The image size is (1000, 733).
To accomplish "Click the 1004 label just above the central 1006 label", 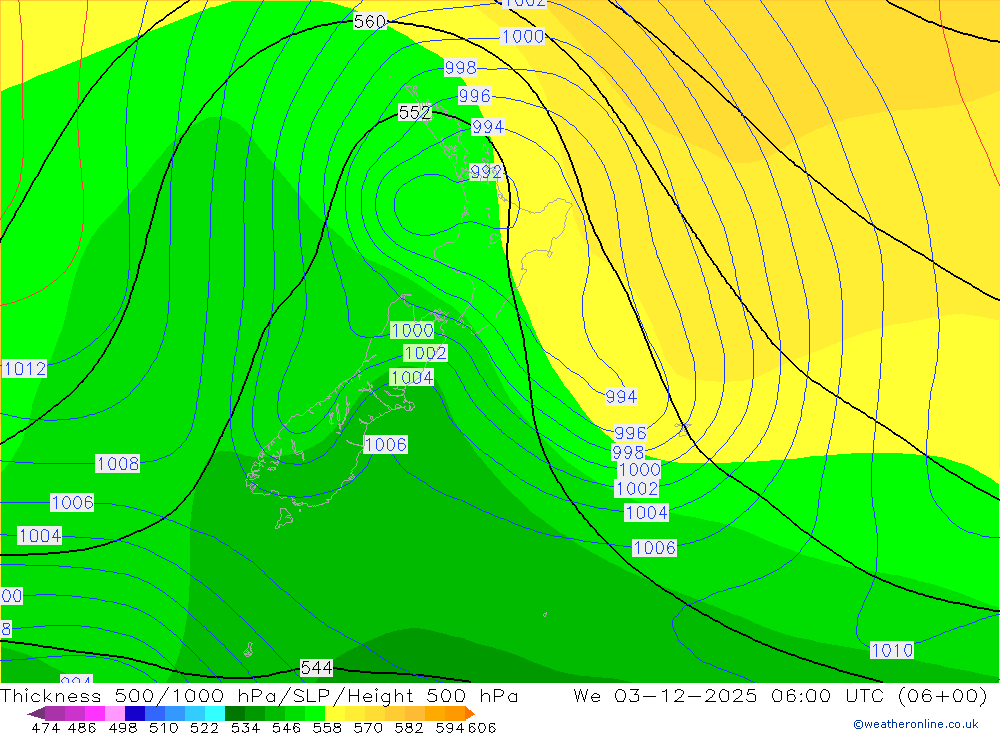I will 412,378.
